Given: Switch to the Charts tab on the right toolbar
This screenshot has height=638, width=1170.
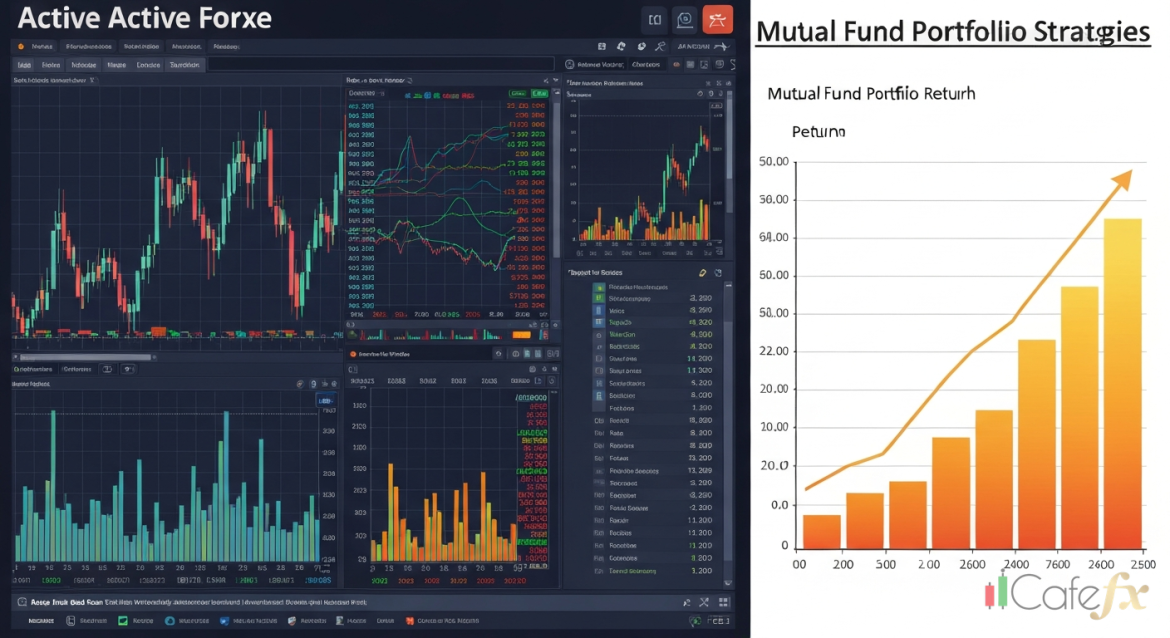Looking at the screenshot, I should 646,64.
